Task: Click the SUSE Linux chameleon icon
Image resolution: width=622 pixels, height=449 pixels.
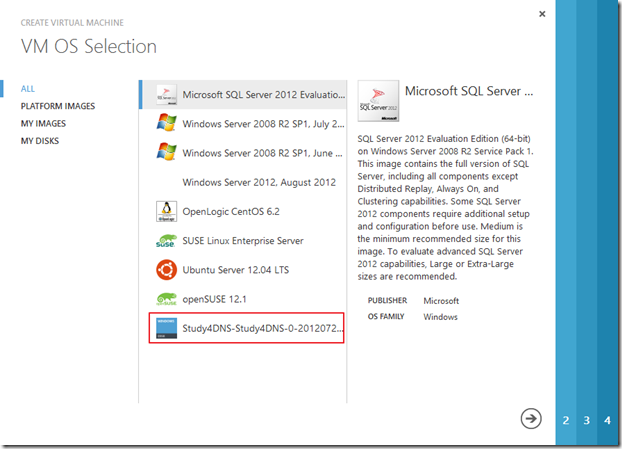Action: click(166, 241)
